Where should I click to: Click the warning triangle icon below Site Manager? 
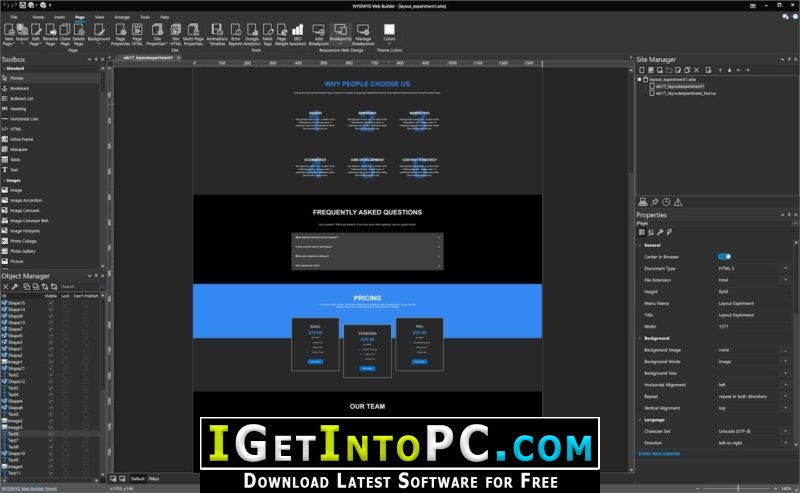[x=678, y=202]
